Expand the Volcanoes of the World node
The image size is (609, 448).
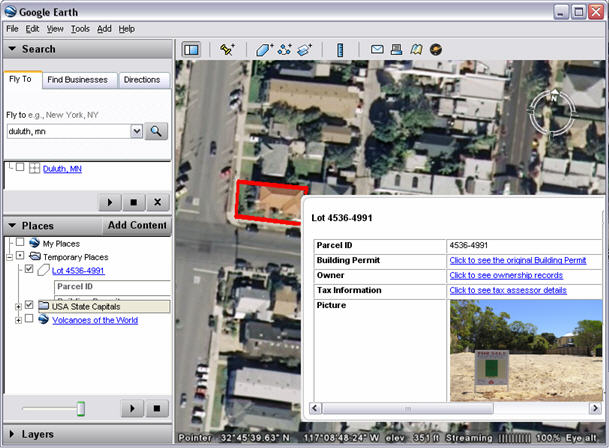18,321
